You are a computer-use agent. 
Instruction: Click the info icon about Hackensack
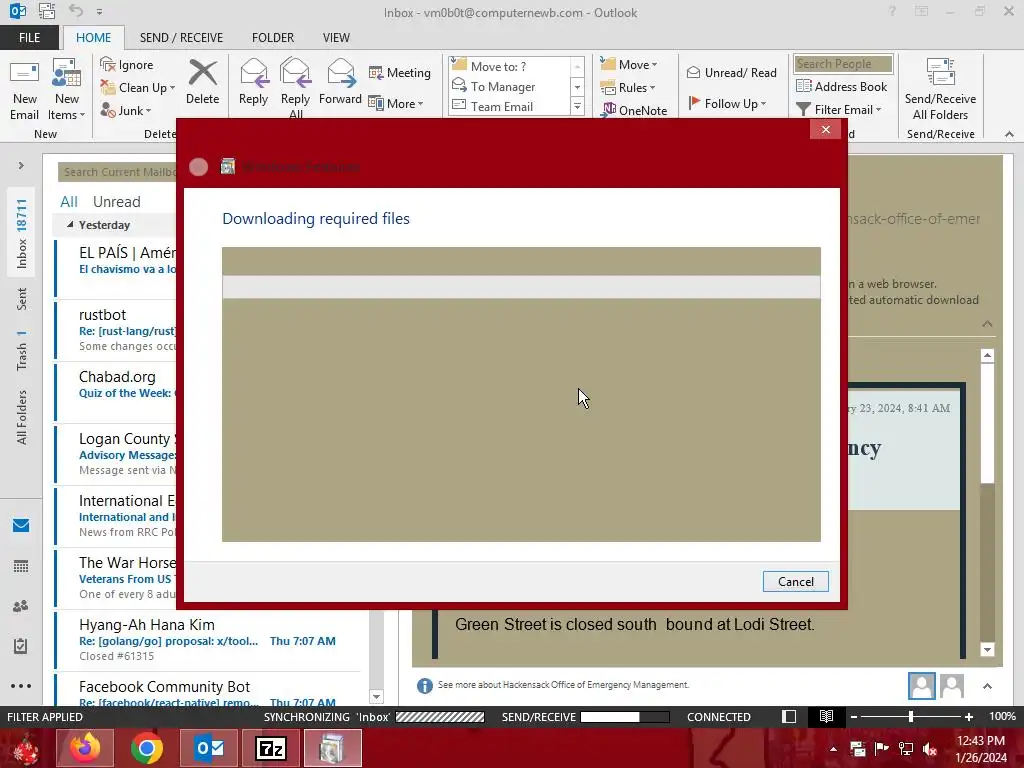point(424,686)
